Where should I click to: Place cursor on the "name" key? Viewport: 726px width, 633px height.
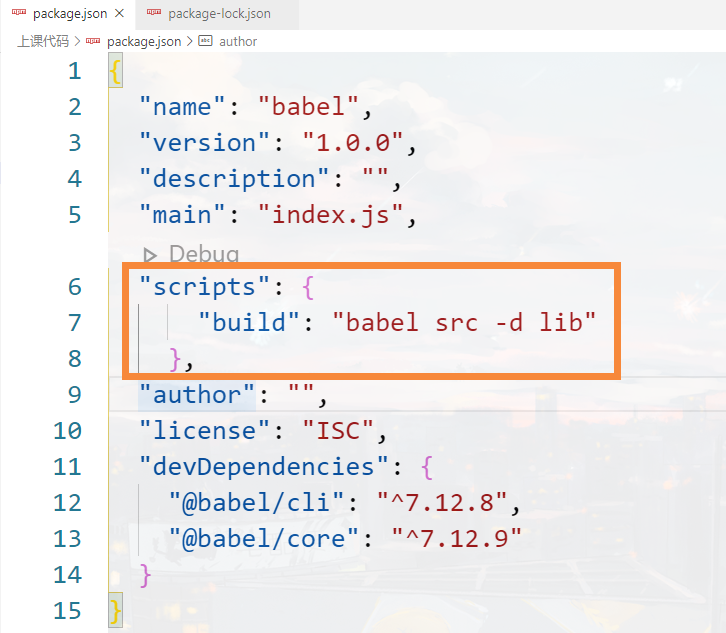click(x=182, y=107)
